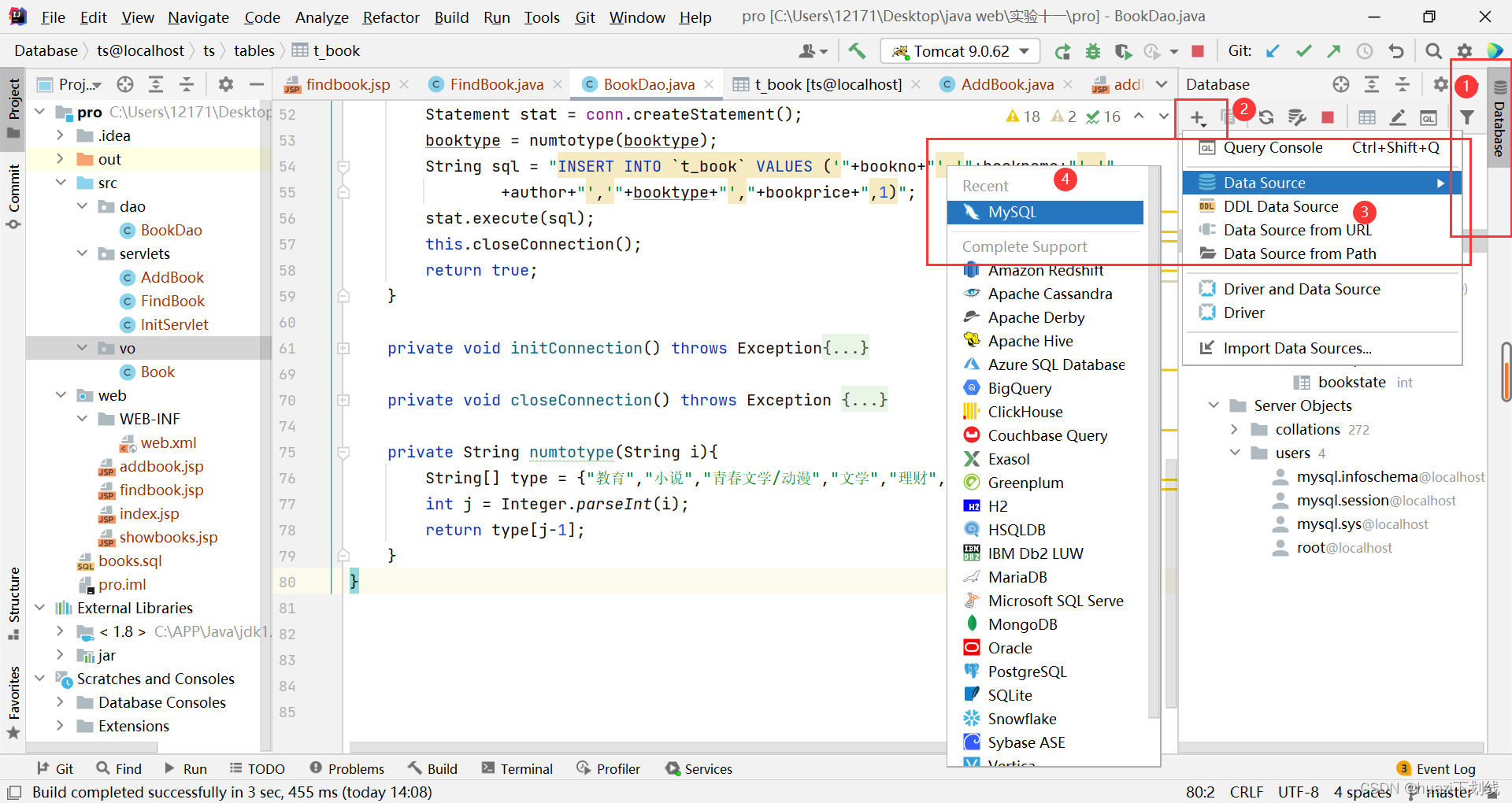The height and width of the screenshot is (803, 1512).
Task: Open Tomcat 9.0.62 run configuration dropdown
Action: point(961,51)
